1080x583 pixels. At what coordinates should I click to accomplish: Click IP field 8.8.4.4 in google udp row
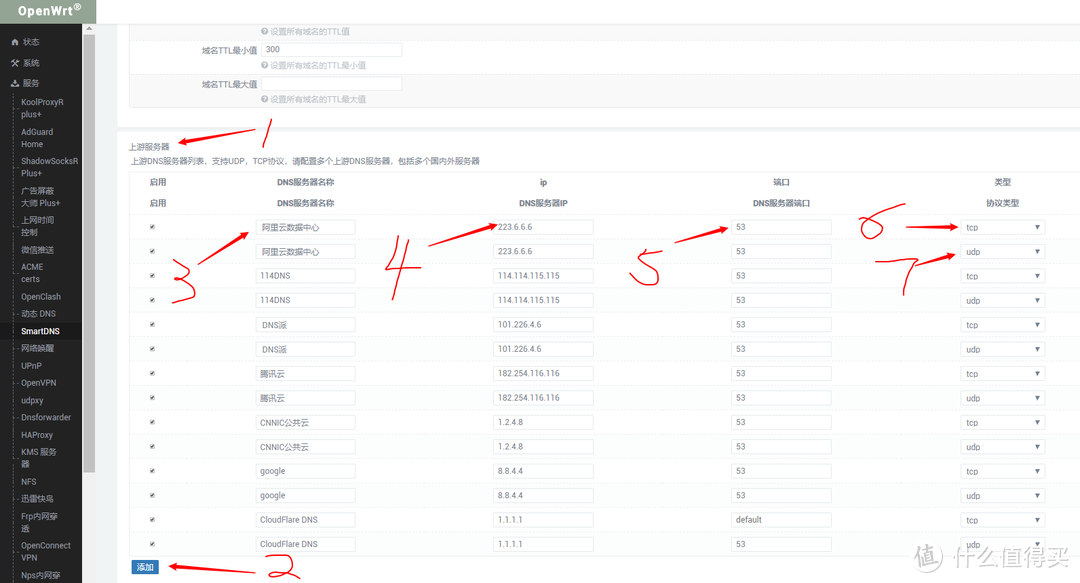pos(543,495)
